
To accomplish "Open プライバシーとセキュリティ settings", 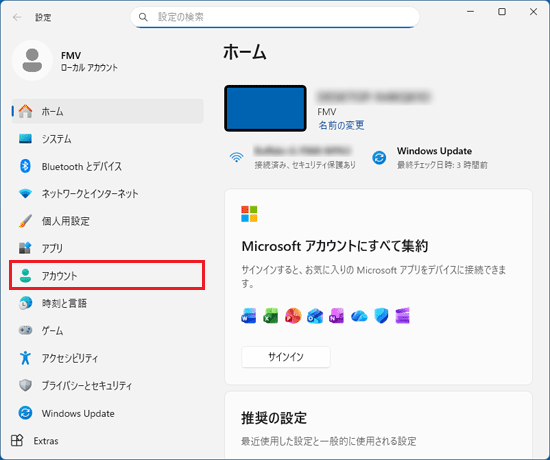I will tap(108, 385).
